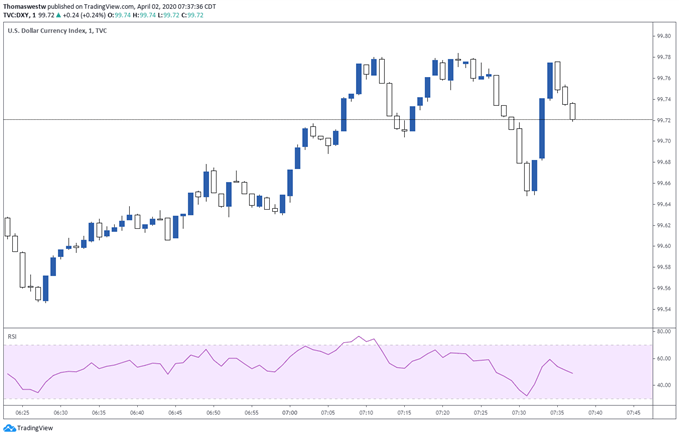The height and width of the screenshot is (437, 679).
Task: Click the 07:20 time axis label
Action: [443, 413]
